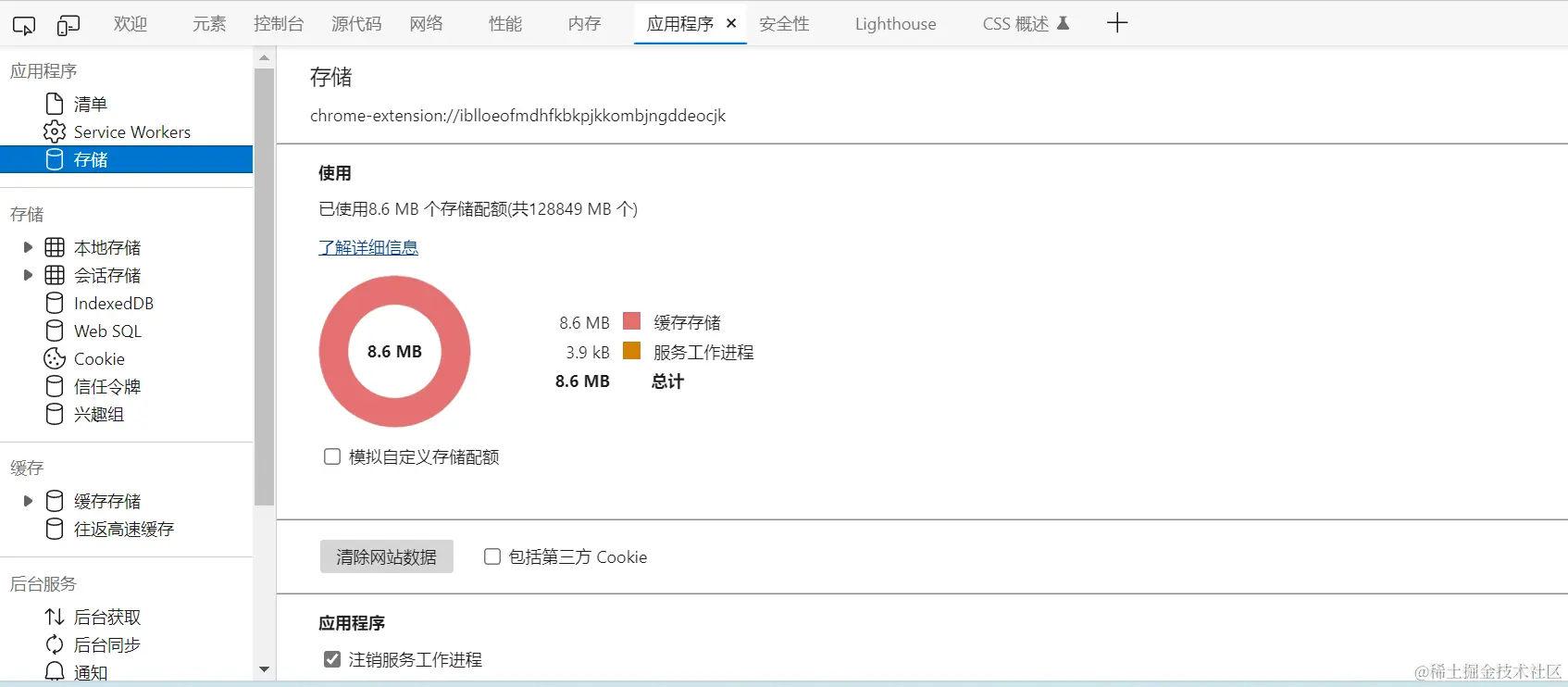Close the 应用程序 tab
The image size is (1568, 687).
coord(731,23)
